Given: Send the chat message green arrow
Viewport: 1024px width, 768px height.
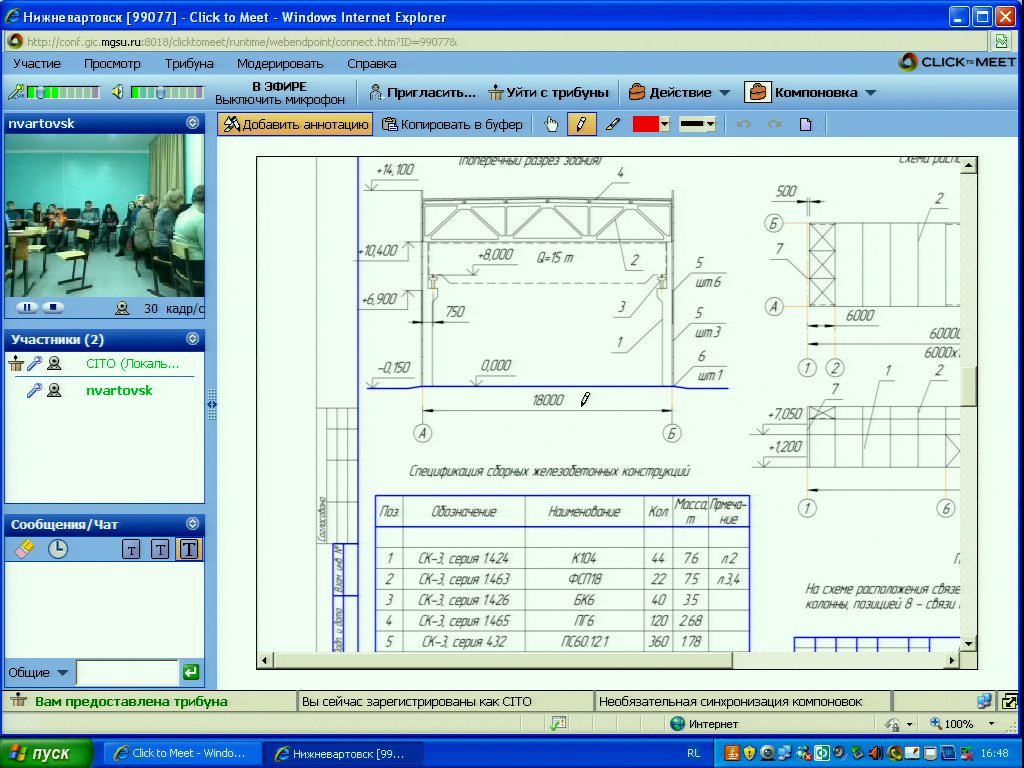Looking at the screenshot, I should click(x=191, y=672).
